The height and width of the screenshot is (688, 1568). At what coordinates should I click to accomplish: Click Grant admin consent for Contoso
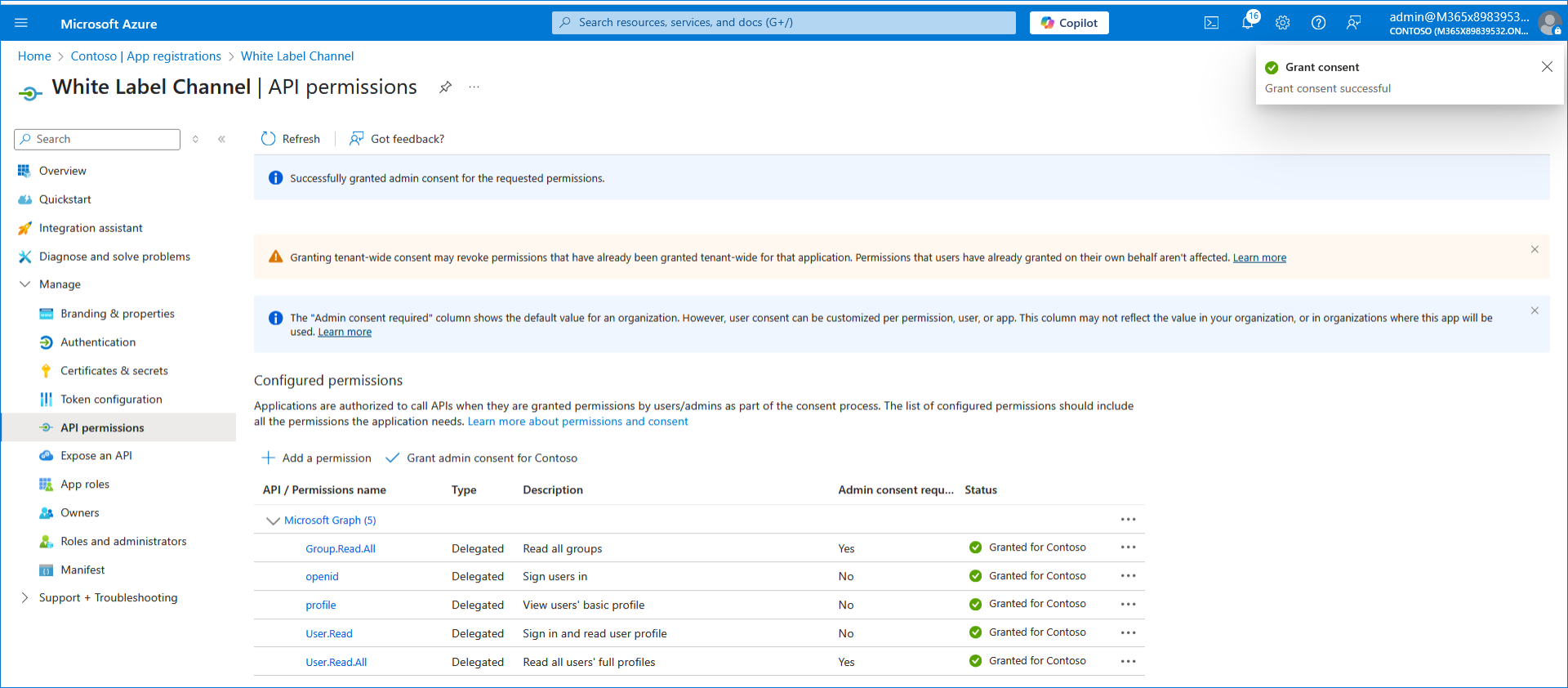(481, 458)
